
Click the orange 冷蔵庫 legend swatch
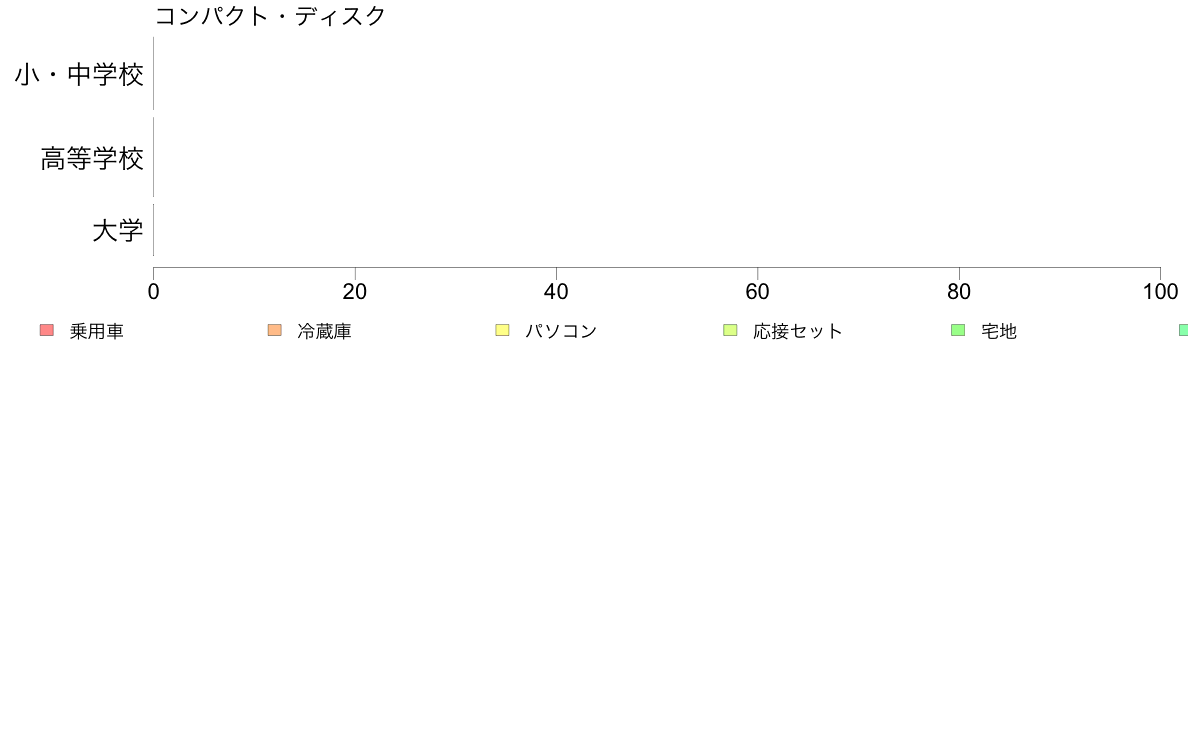(x=274, y=330)
